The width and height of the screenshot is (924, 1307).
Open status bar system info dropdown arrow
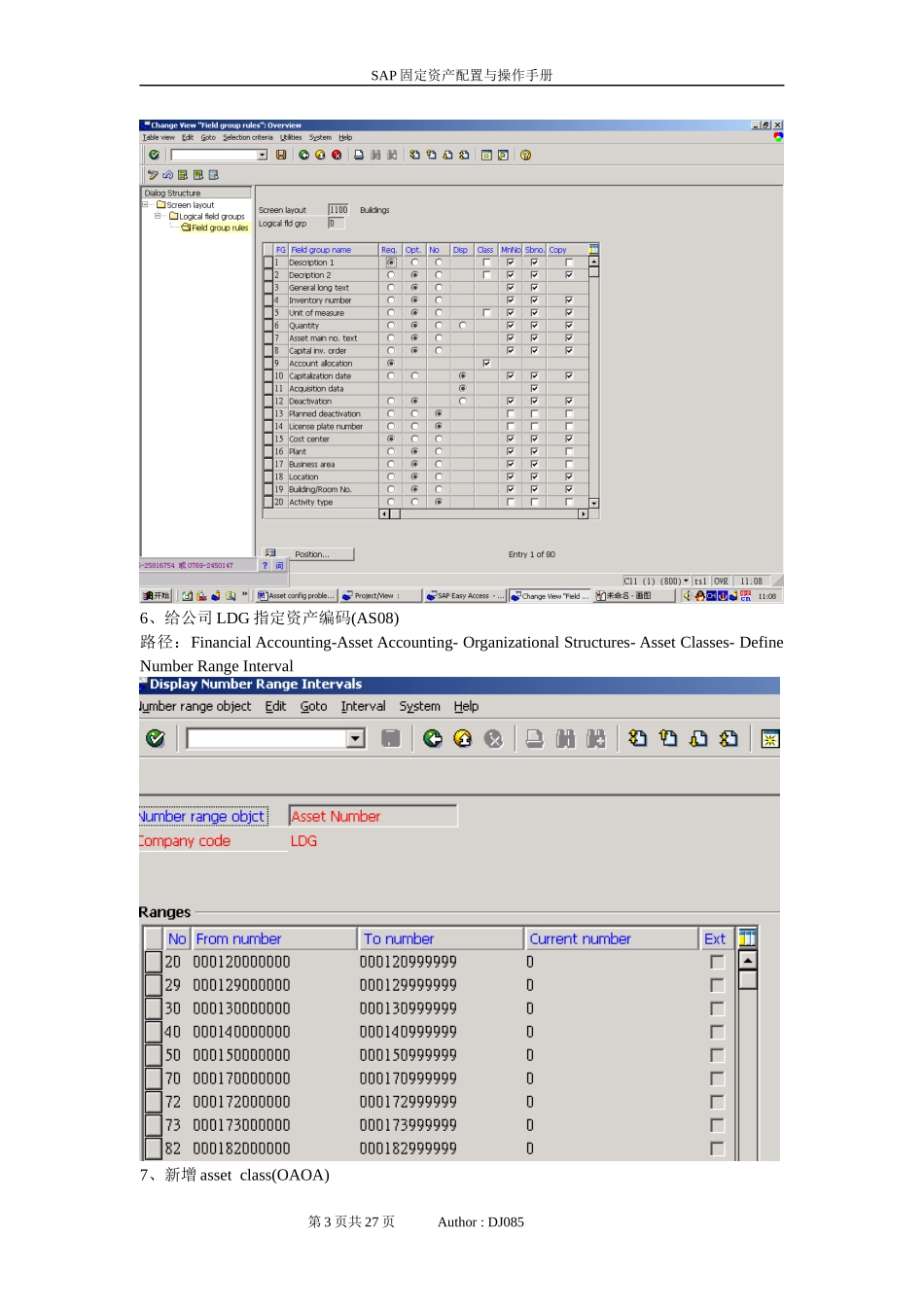click(687, 581)
